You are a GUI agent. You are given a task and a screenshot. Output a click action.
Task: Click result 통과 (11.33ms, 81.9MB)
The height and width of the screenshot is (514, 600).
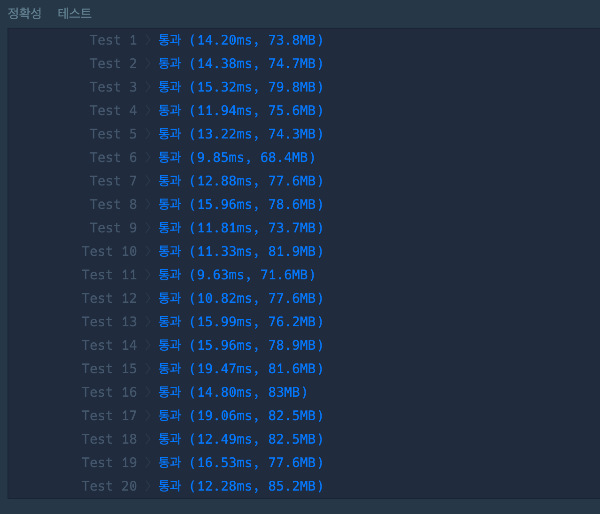241,251
